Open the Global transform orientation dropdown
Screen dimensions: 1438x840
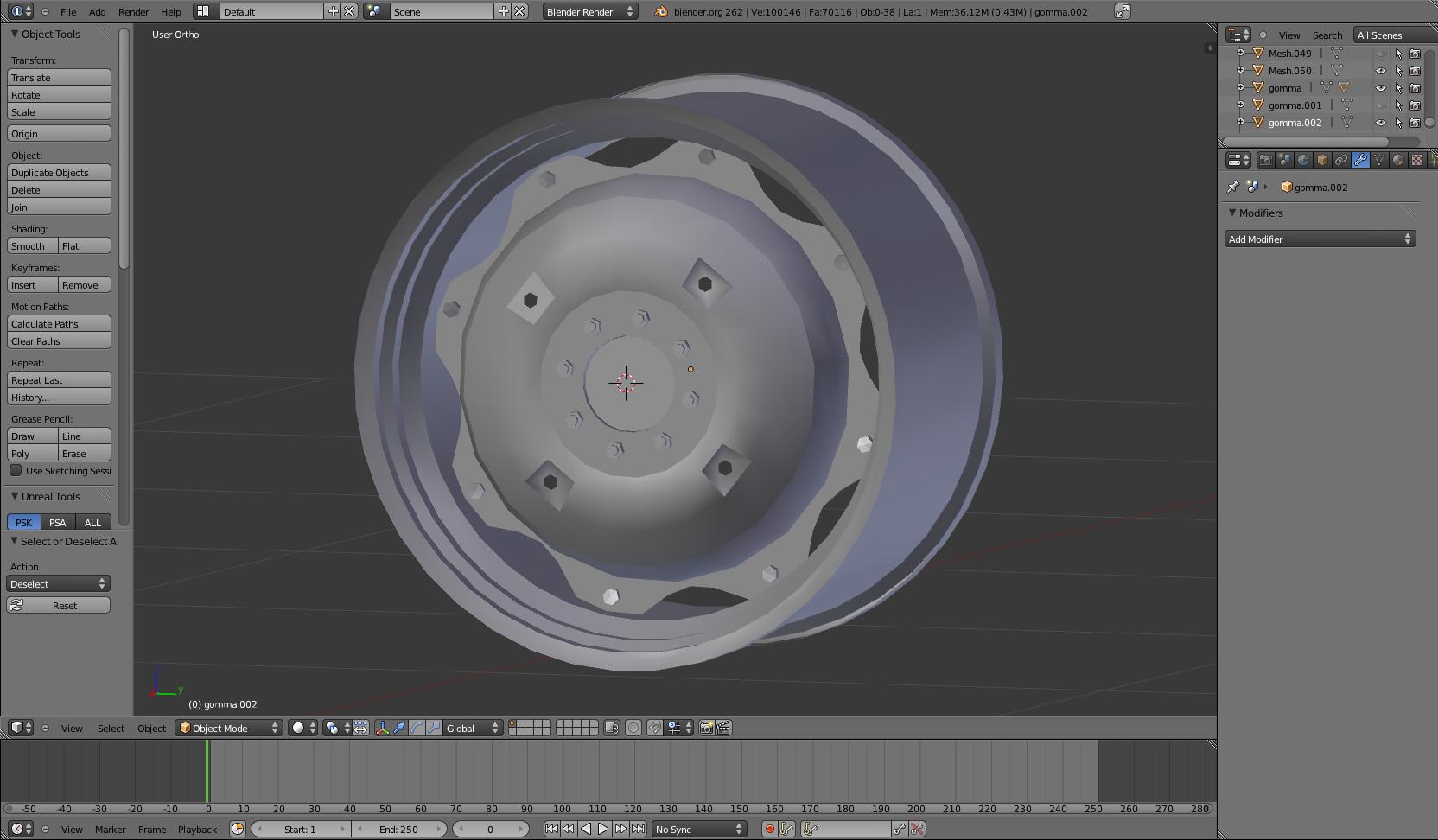(473, 728)
